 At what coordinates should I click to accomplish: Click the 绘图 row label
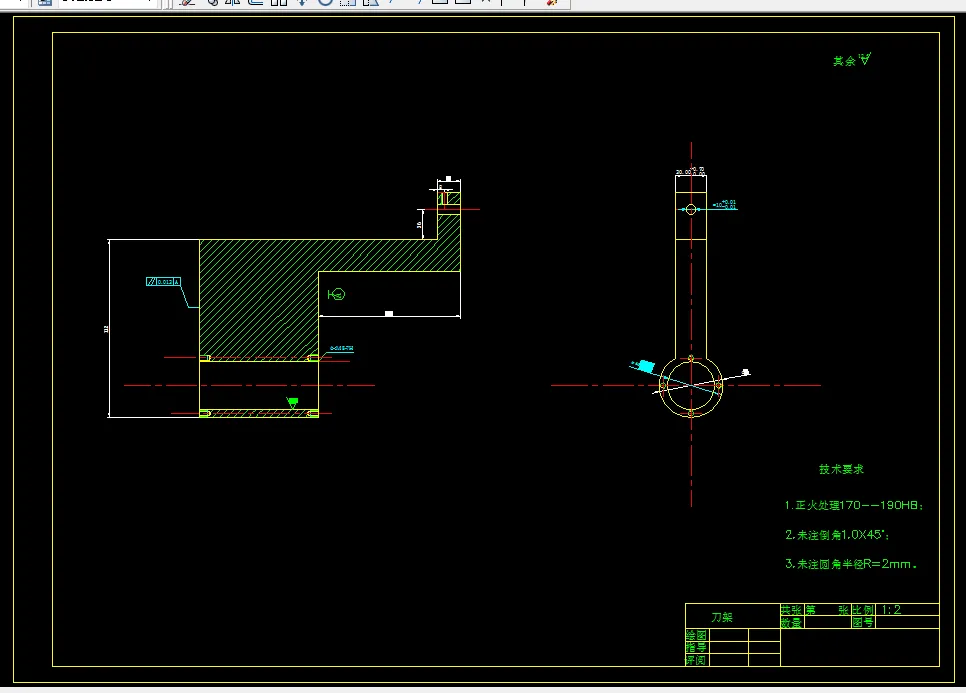pos(696,635)
